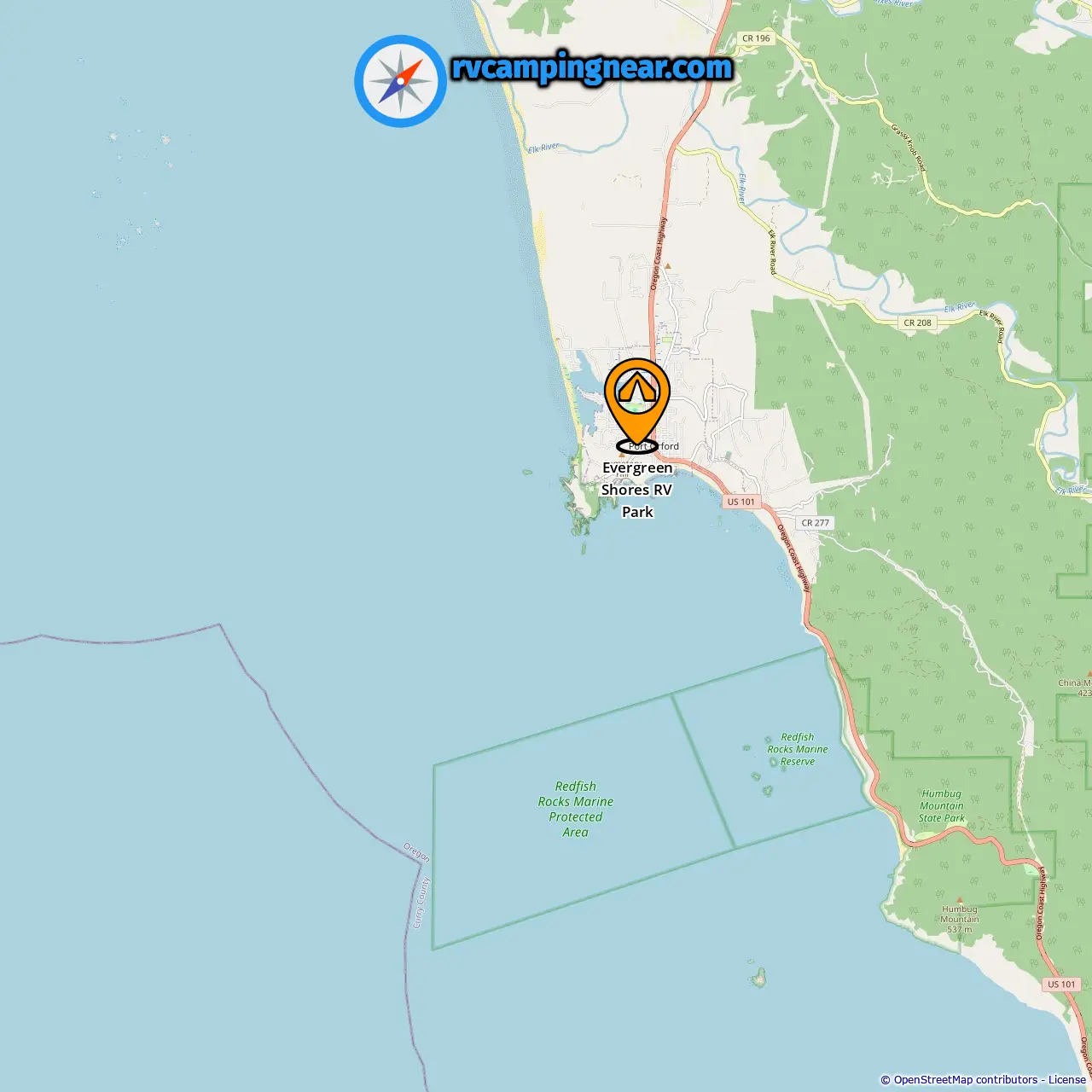This screenshot has height=1092, width=1092.
Task: Click the OpenStreetMap contributors link
Action: pyautogui.click(x=965, y=1080)
